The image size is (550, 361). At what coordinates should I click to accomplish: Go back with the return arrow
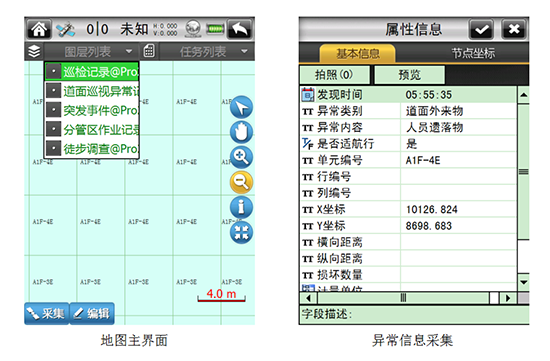[240, 29]
